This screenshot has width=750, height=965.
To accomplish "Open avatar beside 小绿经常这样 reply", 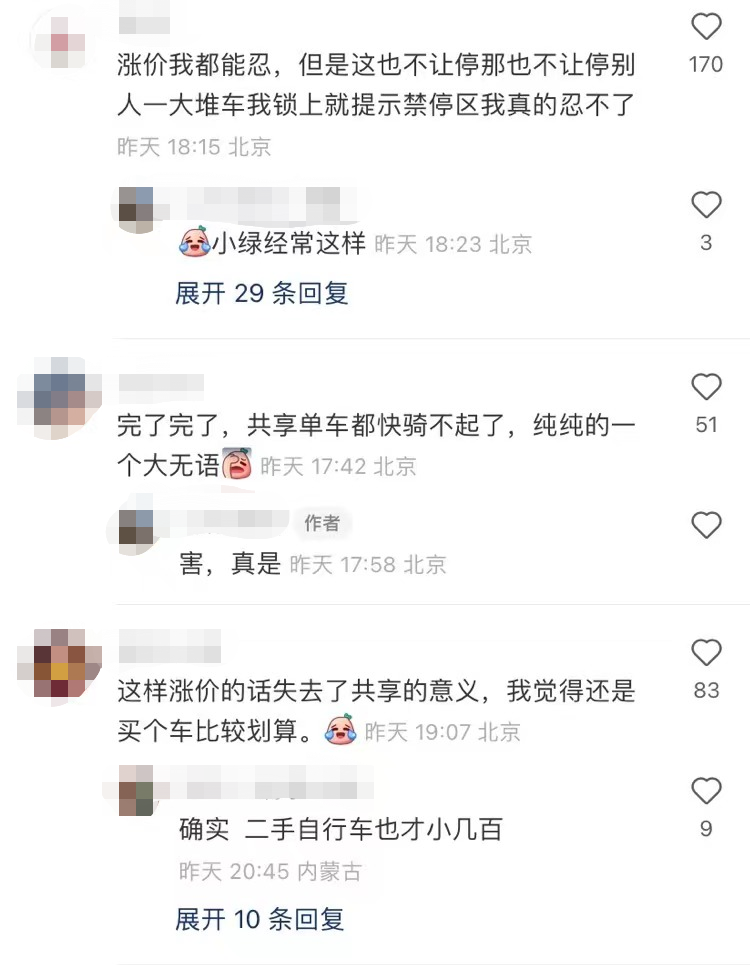I will (136, 209).
